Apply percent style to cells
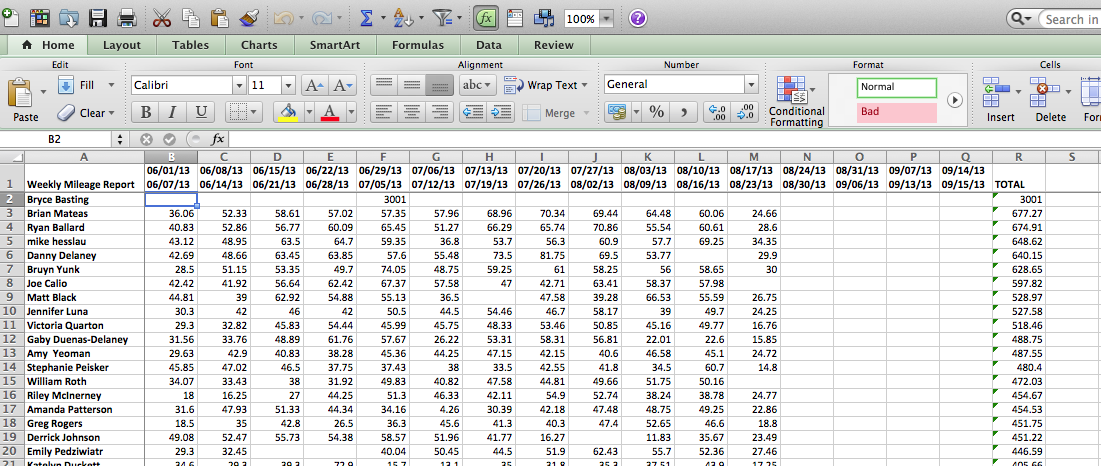 click(x=657, y=112)
